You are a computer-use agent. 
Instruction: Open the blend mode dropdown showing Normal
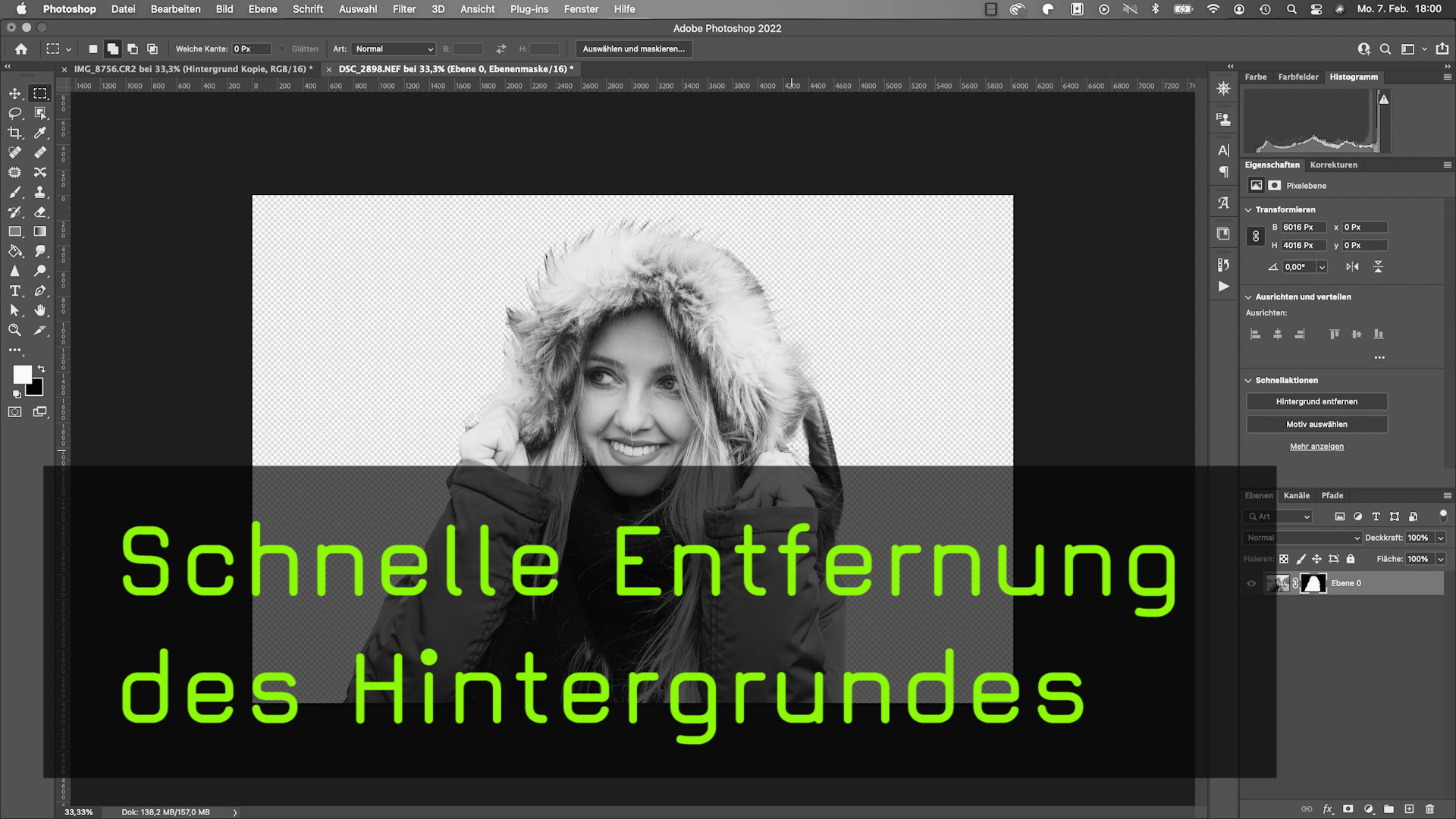click(x=1302, y=537)
